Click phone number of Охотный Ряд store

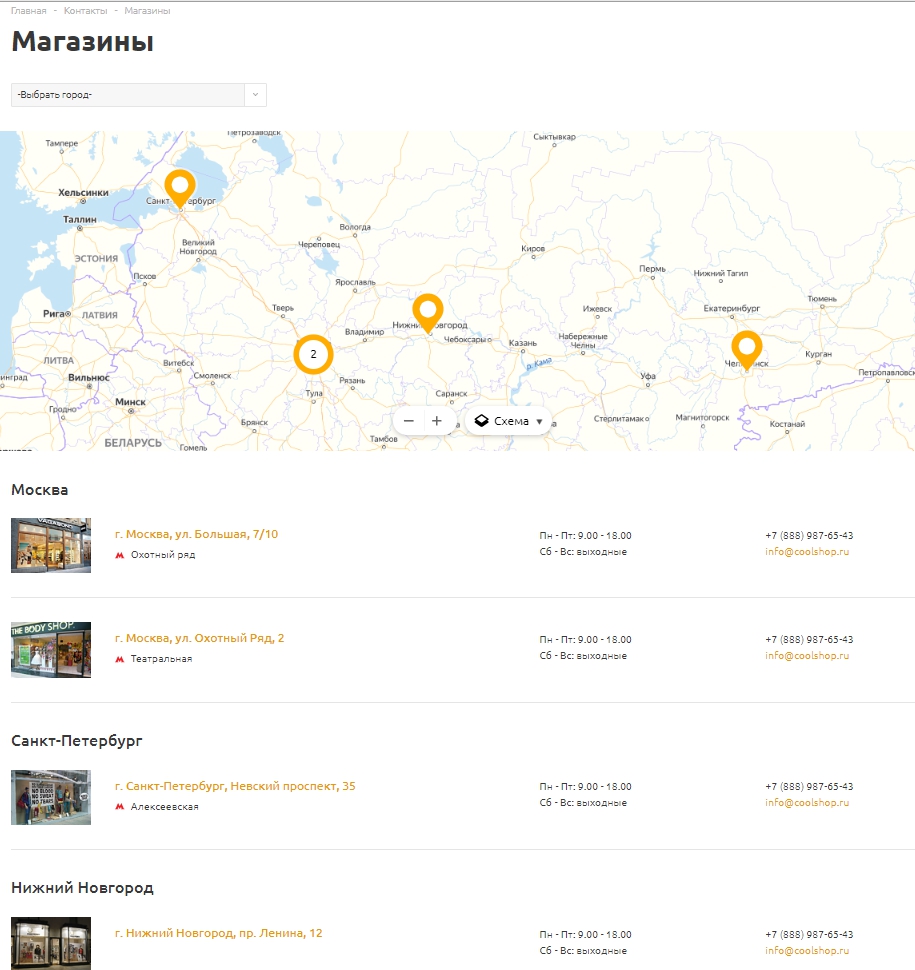click(x=809, y=639)
